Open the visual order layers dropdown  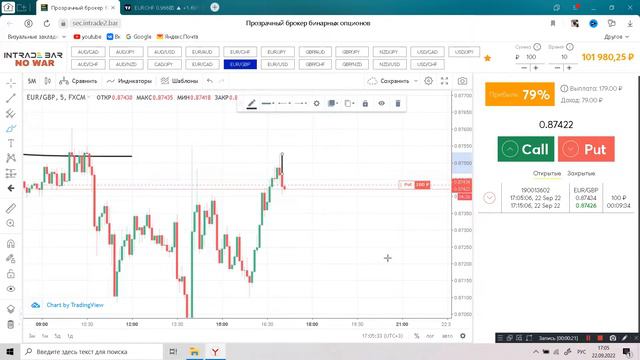(x=333, y=104)
